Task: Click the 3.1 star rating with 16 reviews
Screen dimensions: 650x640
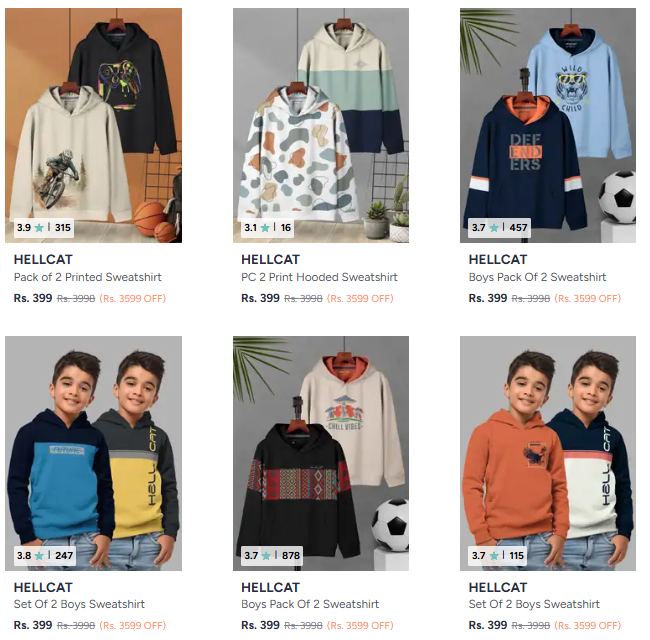Action: [x=268, y=228]
